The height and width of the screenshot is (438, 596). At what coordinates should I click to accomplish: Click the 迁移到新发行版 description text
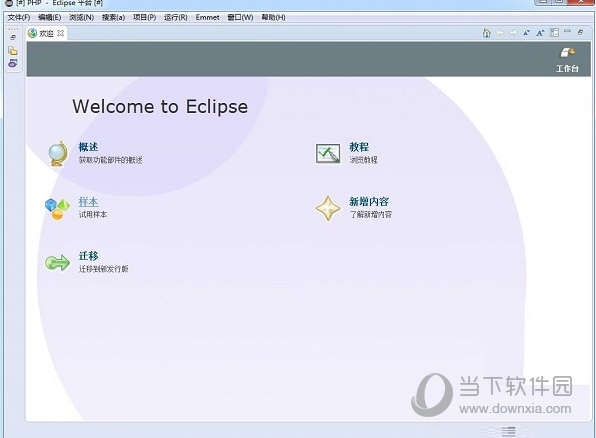coord(103,269)
